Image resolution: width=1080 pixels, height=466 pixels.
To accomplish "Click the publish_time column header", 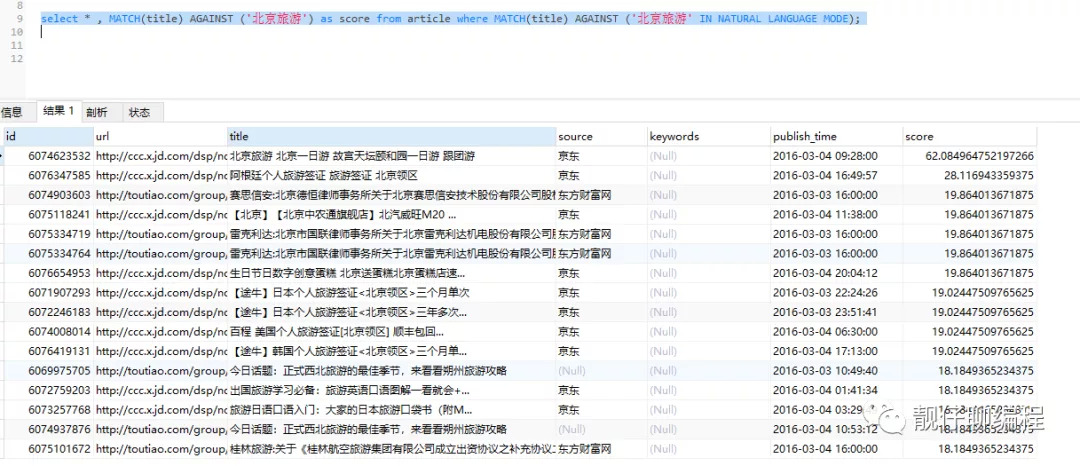I will 833,136.
